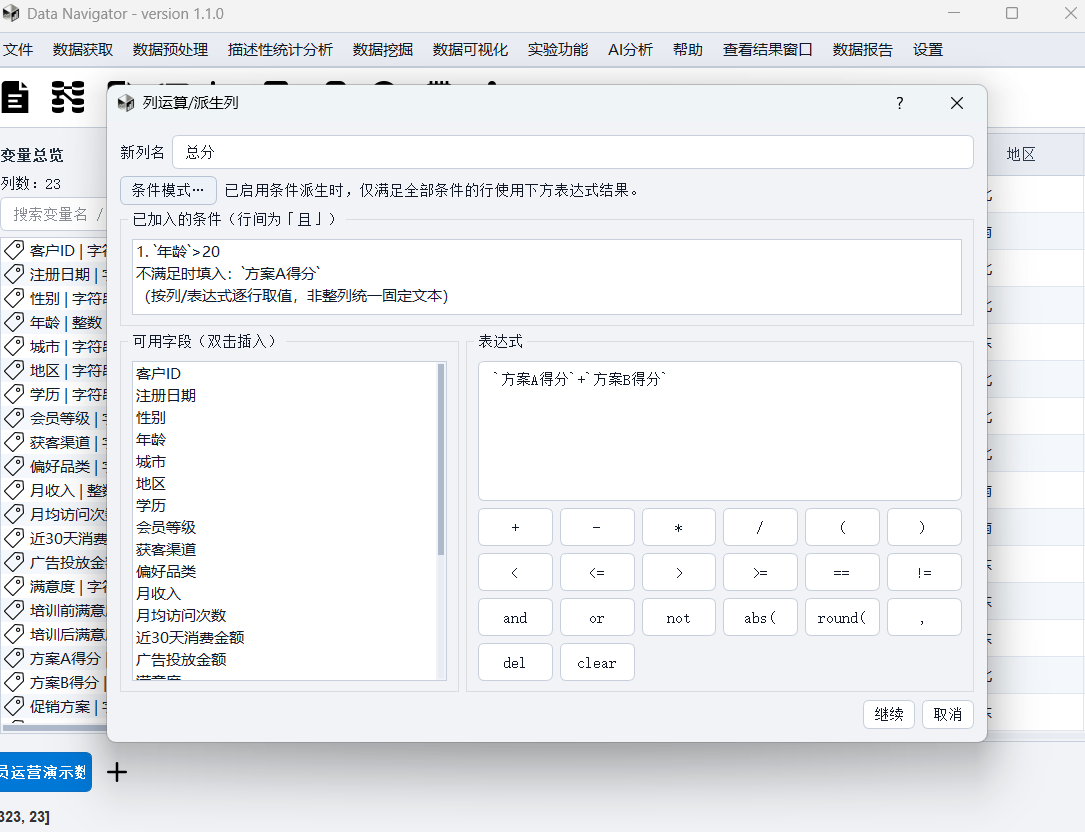Open the 数据报告 menu
The image size is (1085, 832).
click(863, 50)
